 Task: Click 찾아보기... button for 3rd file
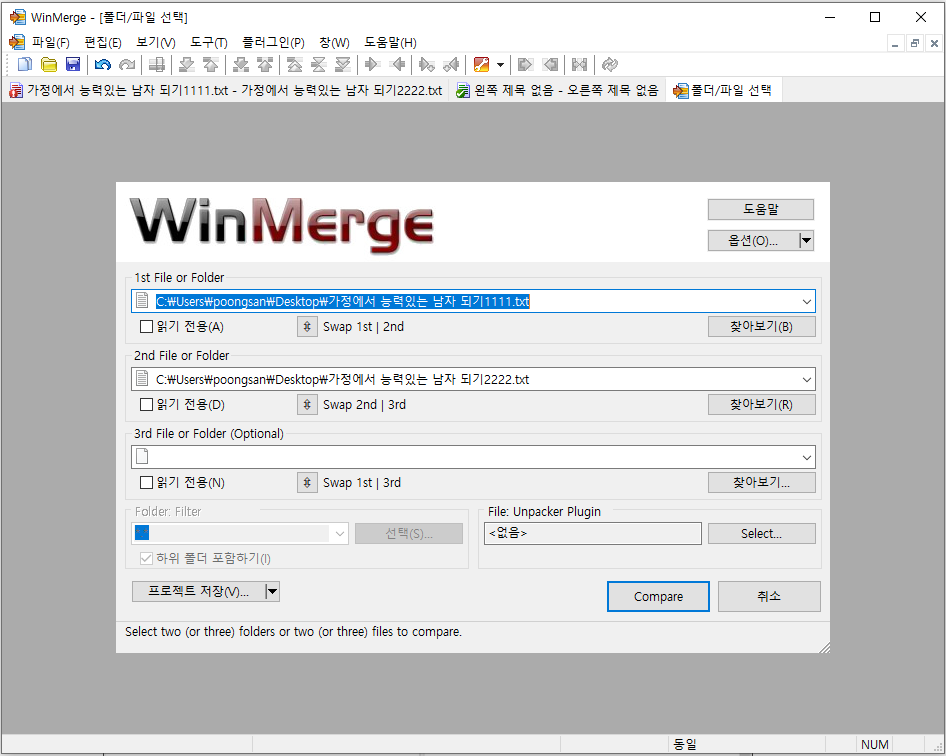(x=761, y=483)
